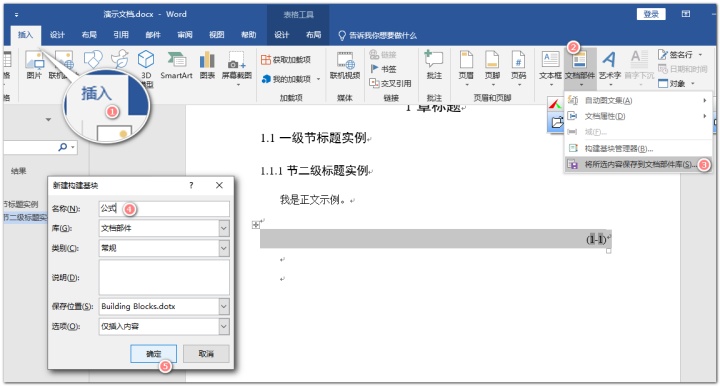Expand the 选项 options dropdown

click(x=224, y=326)
